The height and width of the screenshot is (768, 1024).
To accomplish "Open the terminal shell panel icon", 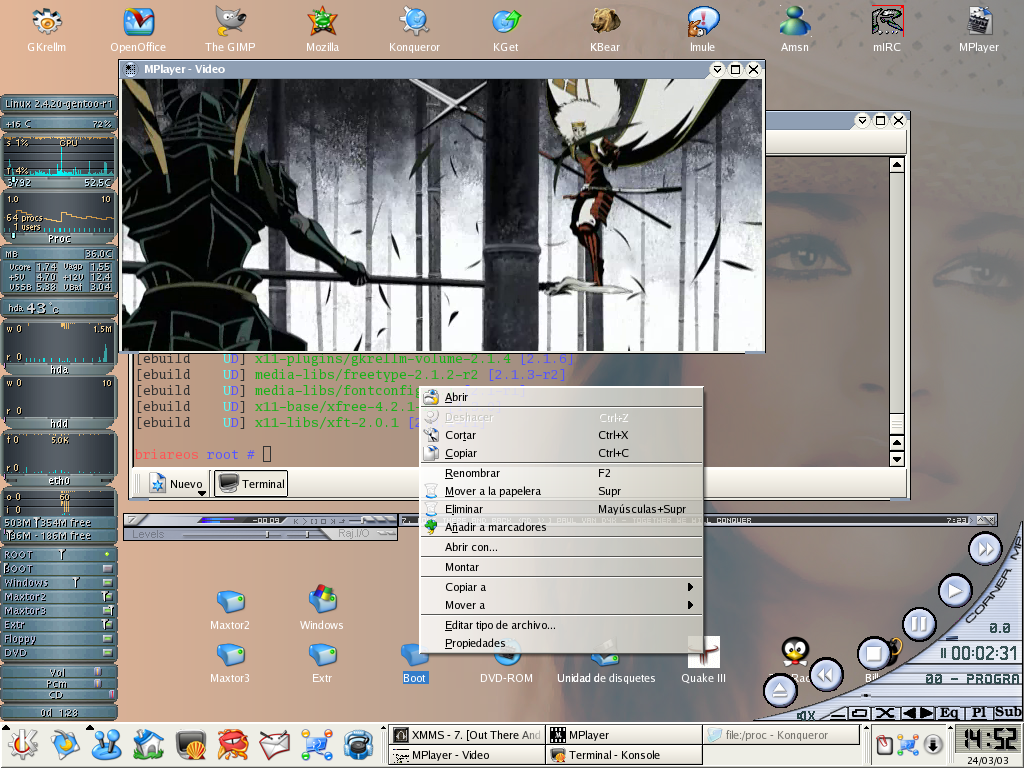I will click(191, 745).
